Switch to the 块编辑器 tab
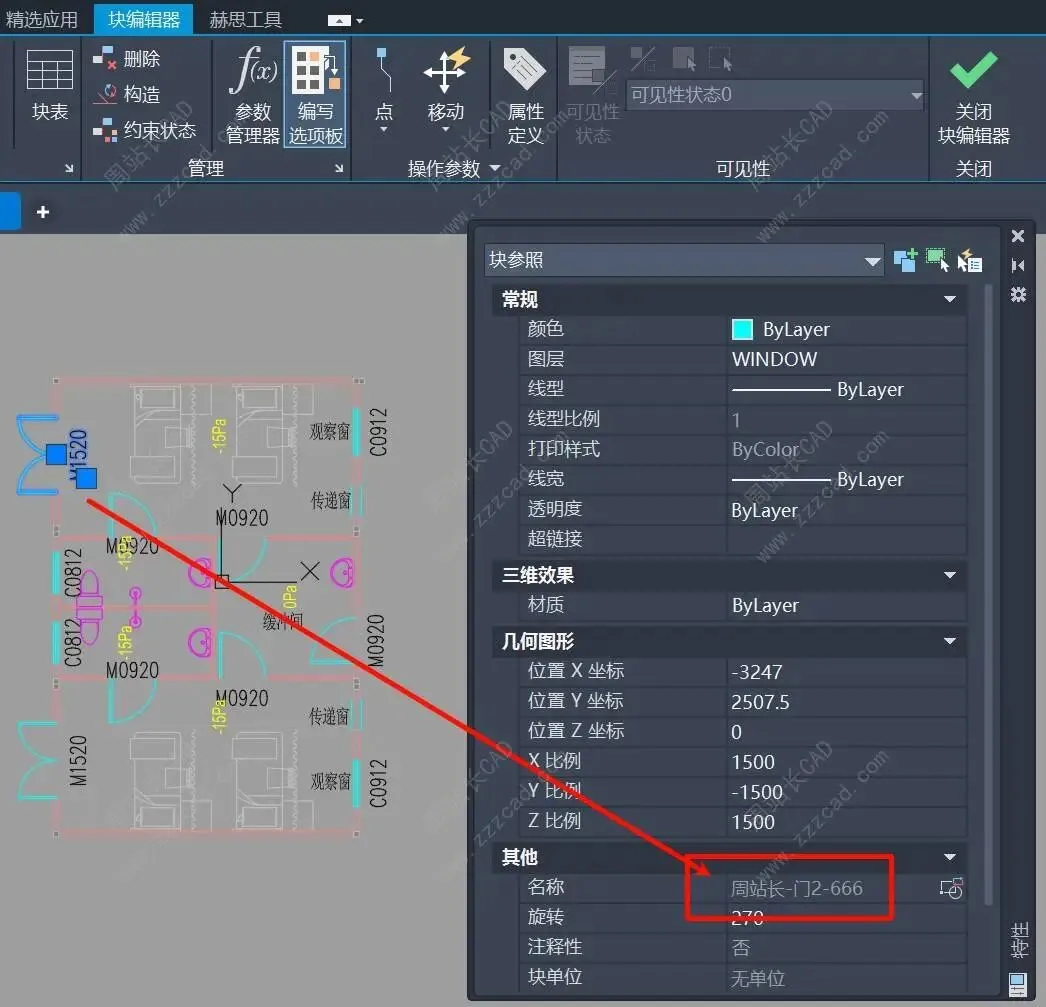Image resolution: width=1046 pixels, height=1007 pixels. [x=144, y=19]
